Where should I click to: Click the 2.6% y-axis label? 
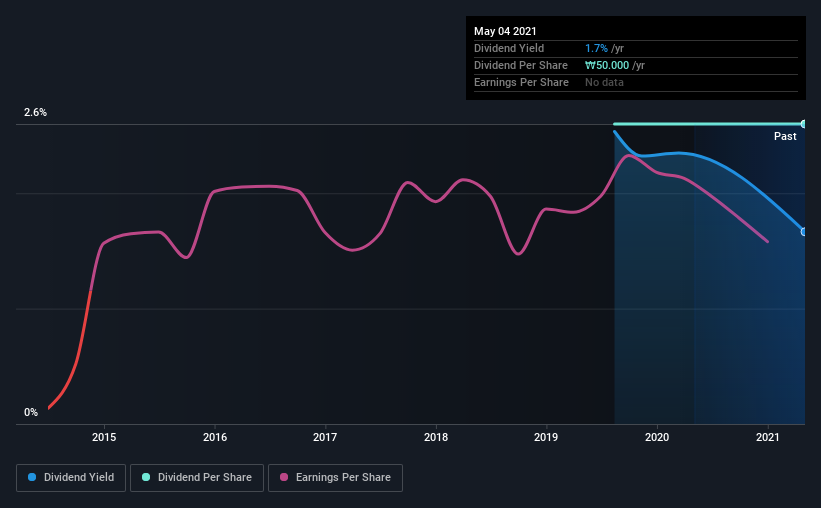pyautogui.click(x=35, y=112)
